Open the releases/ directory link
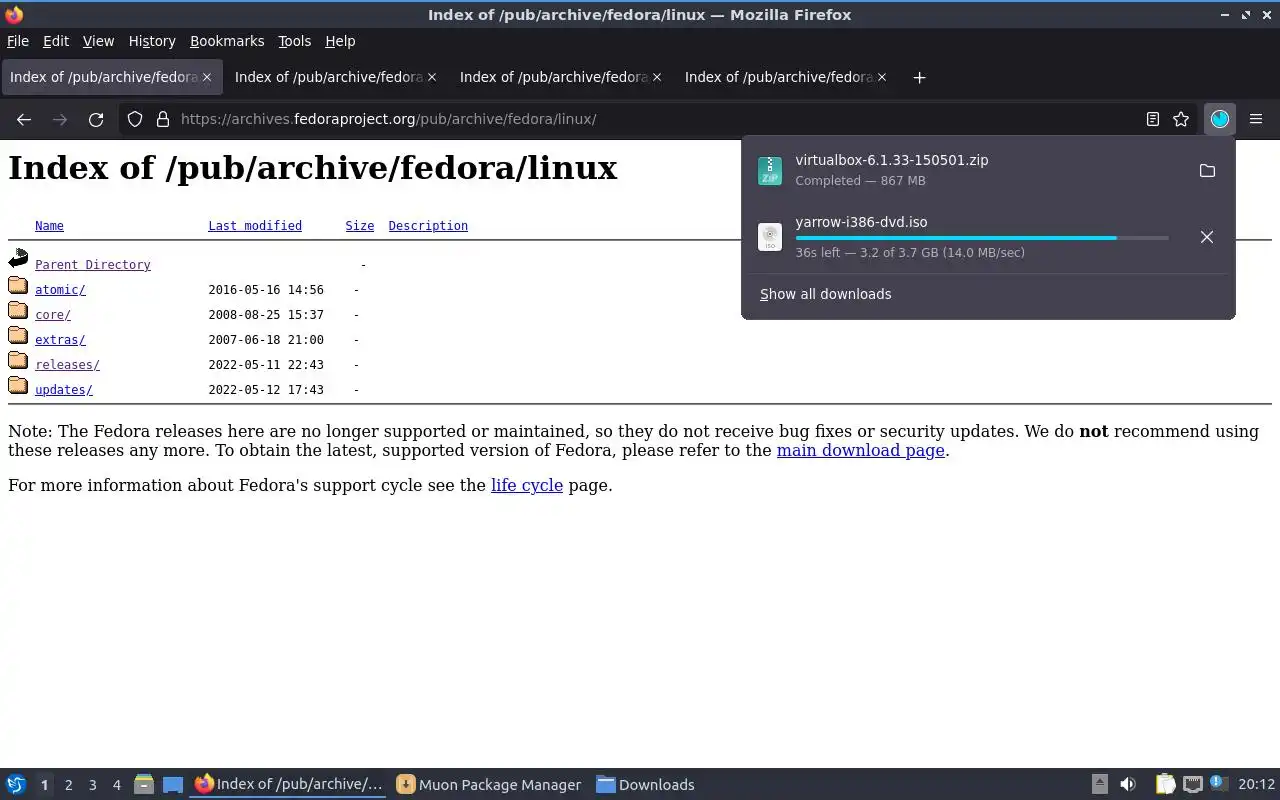 click(x=67, y=365)
